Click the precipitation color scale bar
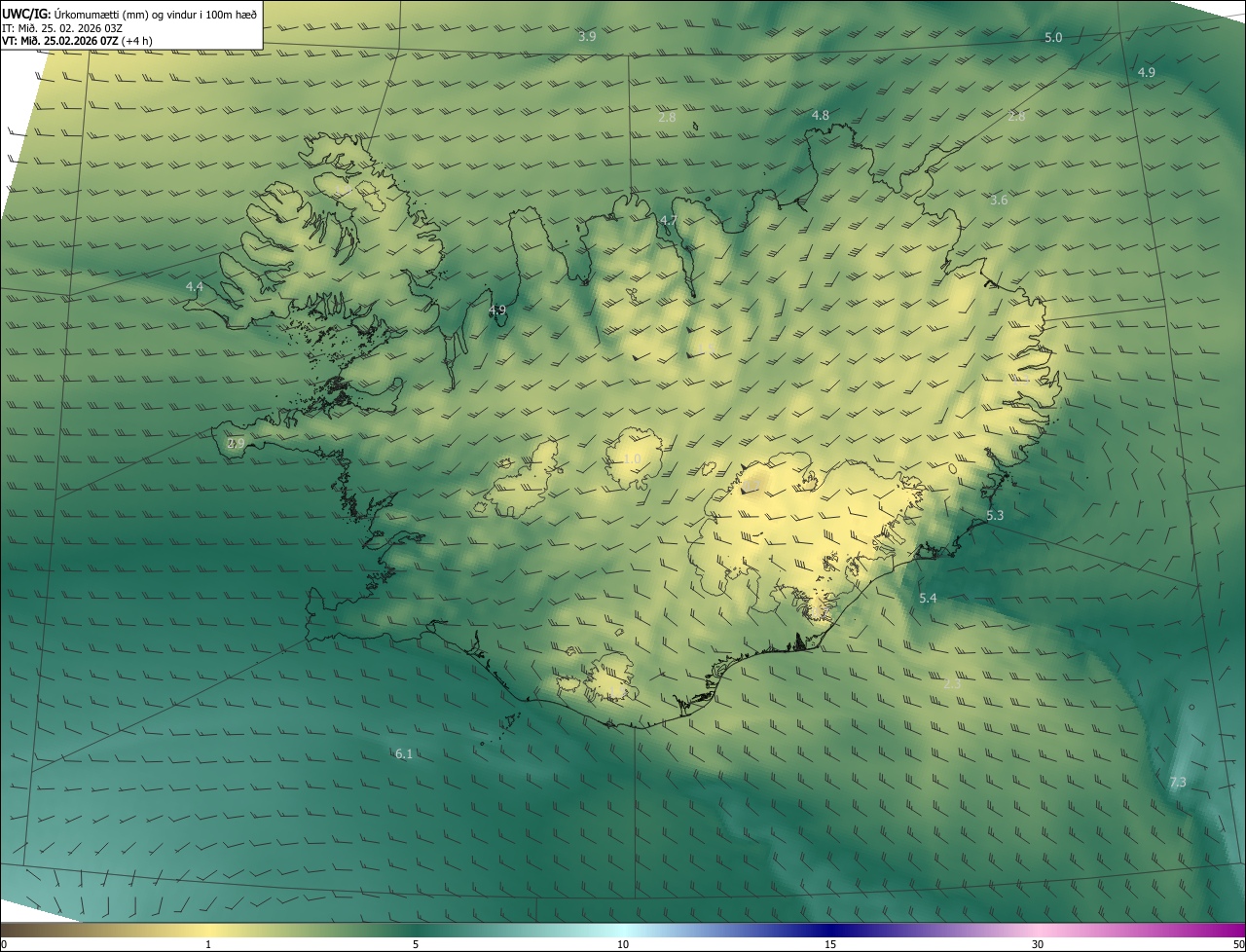The height and width of the screenshot is (952, 1246). coord(623,930)
